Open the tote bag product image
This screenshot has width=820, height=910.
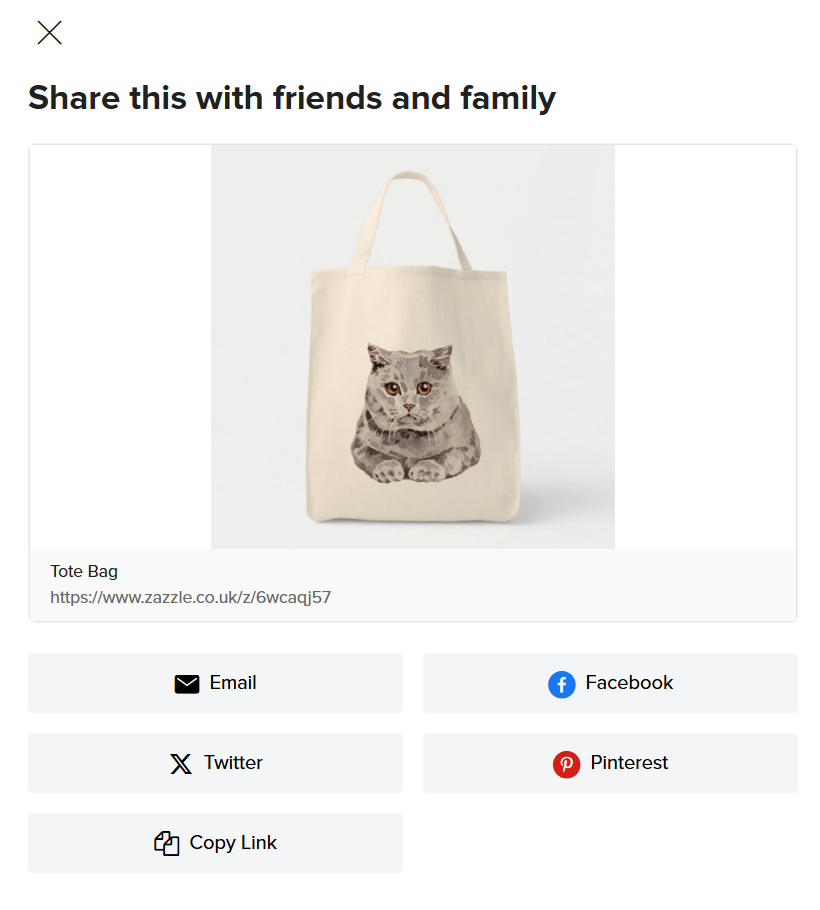point(413,346)
